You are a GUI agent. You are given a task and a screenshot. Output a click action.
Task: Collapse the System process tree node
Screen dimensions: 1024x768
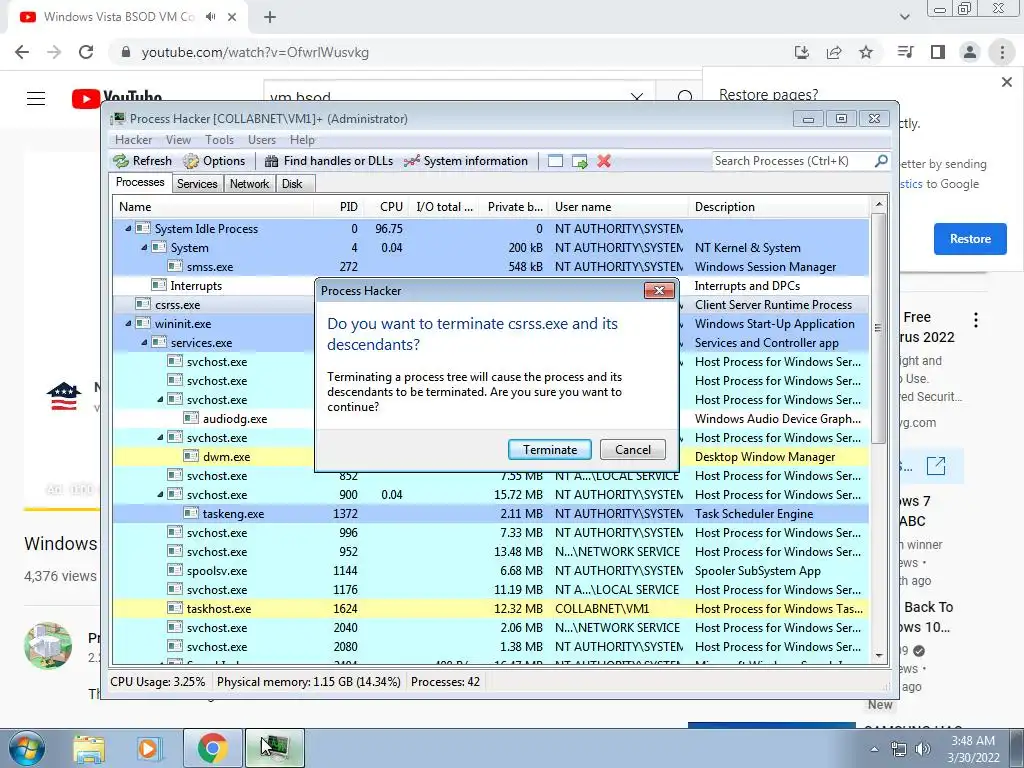pyautogui.click(x=144, y=248)
